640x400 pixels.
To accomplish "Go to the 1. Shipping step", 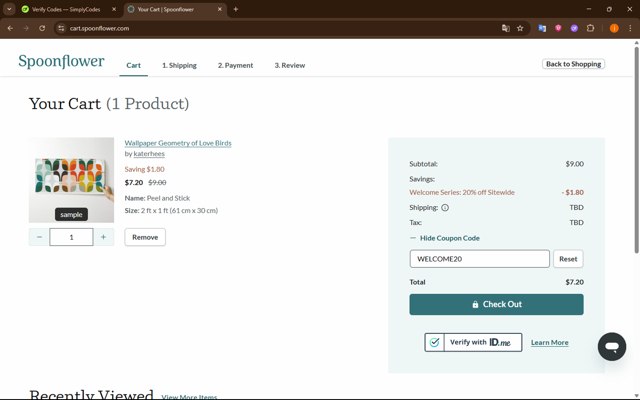I will coord(179,65).
